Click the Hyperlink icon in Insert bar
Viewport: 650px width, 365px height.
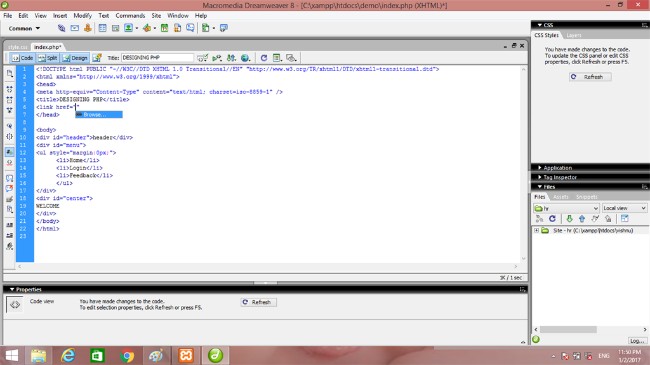coord(61,28)
